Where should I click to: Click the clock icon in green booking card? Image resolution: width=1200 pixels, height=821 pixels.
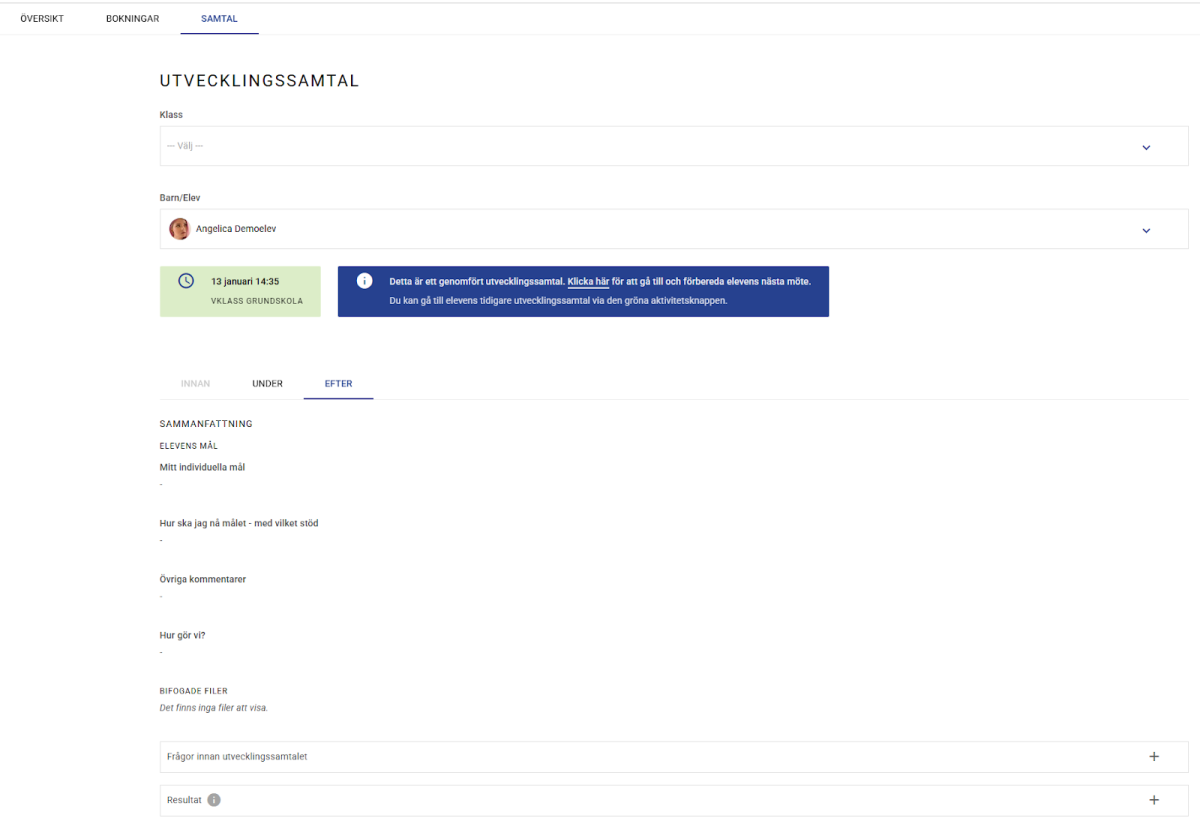[x=186, y=281]
